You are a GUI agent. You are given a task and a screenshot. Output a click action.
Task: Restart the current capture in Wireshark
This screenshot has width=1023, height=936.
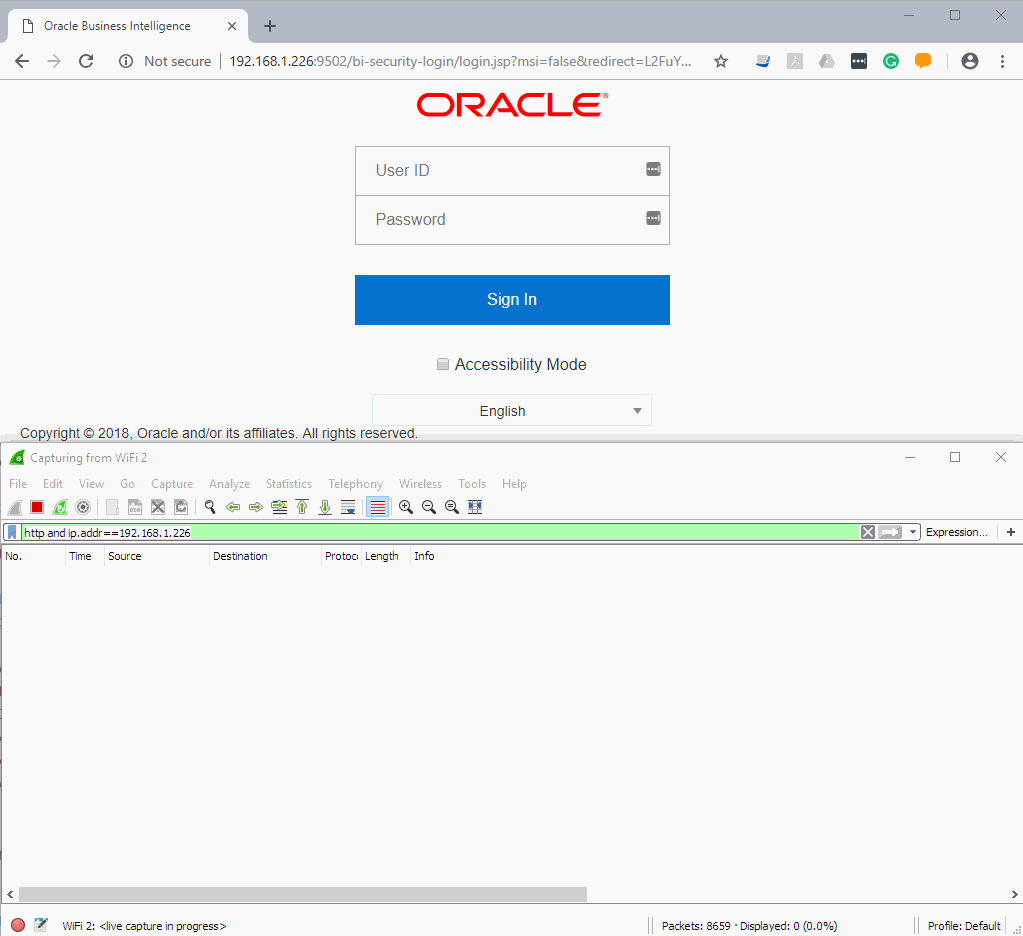pyautogui.click(x=60, y=507)
